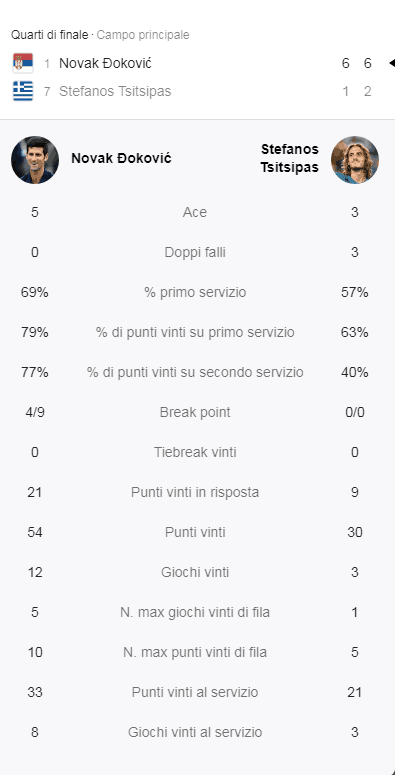Click the Break point row label
Image resolution: width=395 pixels, height=775 pixels.
click(x=195, y=412)
